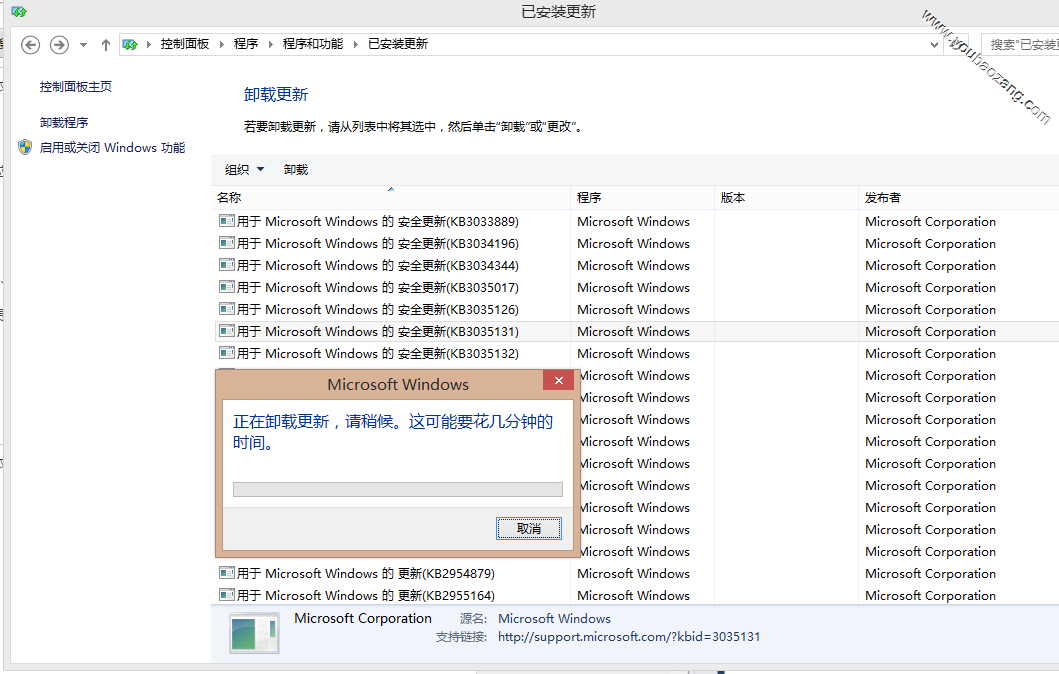
Task: Click the icon of update KB3035132
Action: coord(227,353)
